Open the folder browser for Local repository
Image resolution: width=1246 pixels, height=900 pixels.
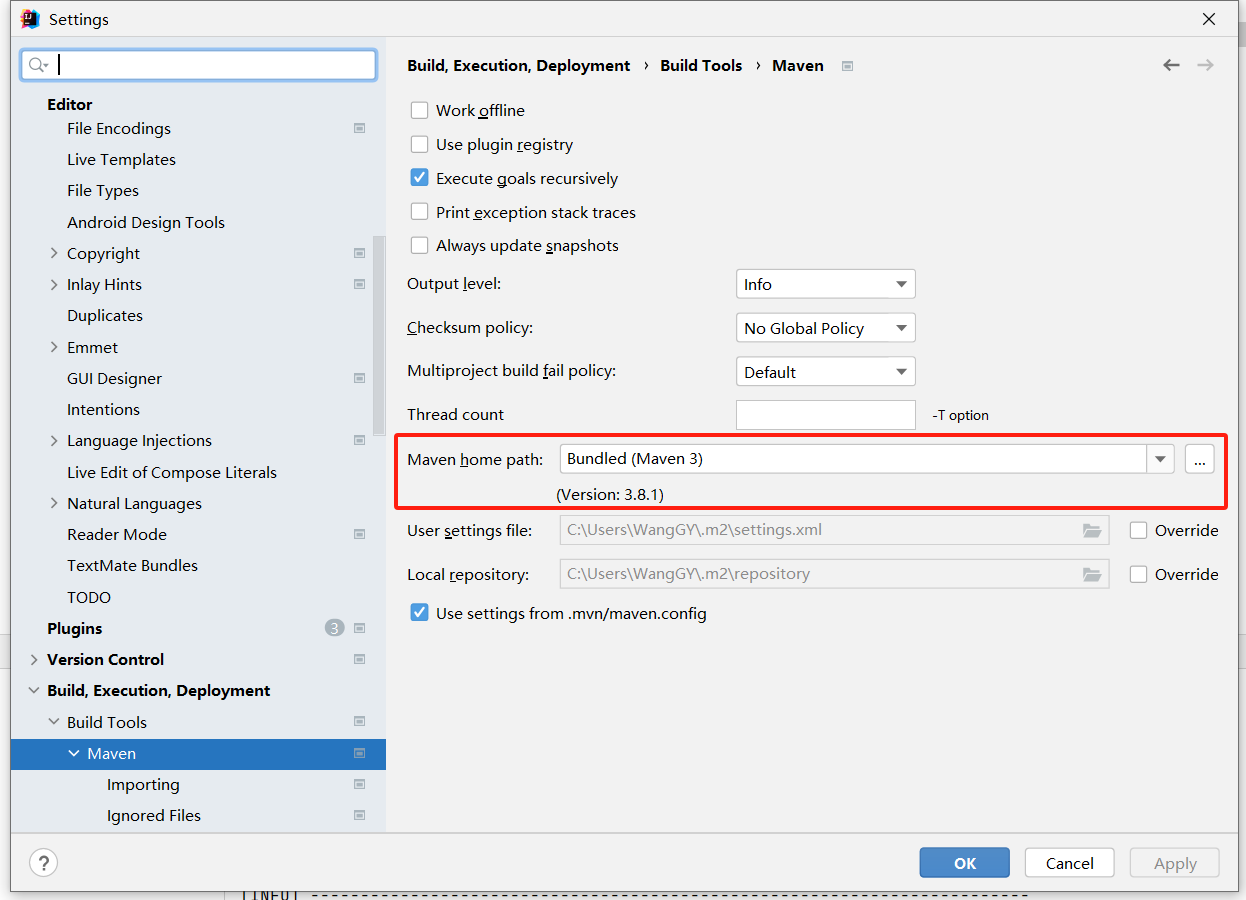point(1092,574)
